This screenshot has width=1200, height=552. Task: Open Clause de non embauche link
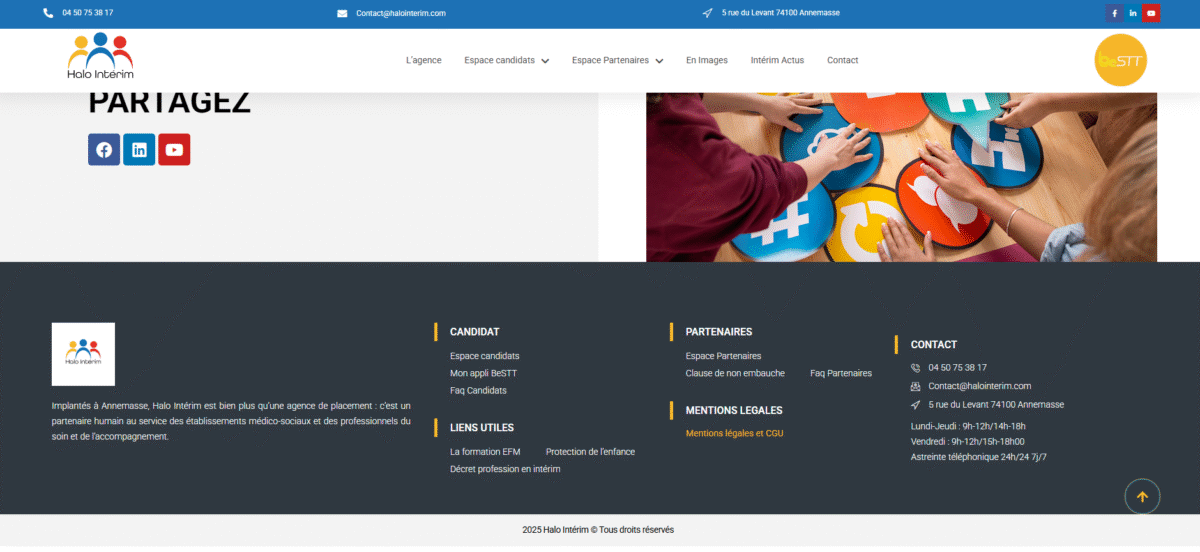(735, 373)
